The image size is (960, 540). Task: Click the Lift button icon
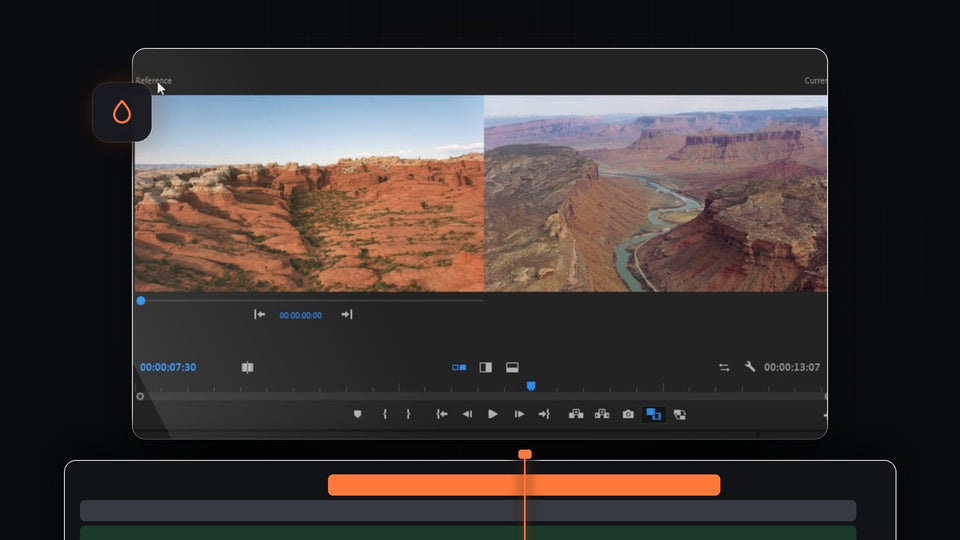[x=576, y=414]
